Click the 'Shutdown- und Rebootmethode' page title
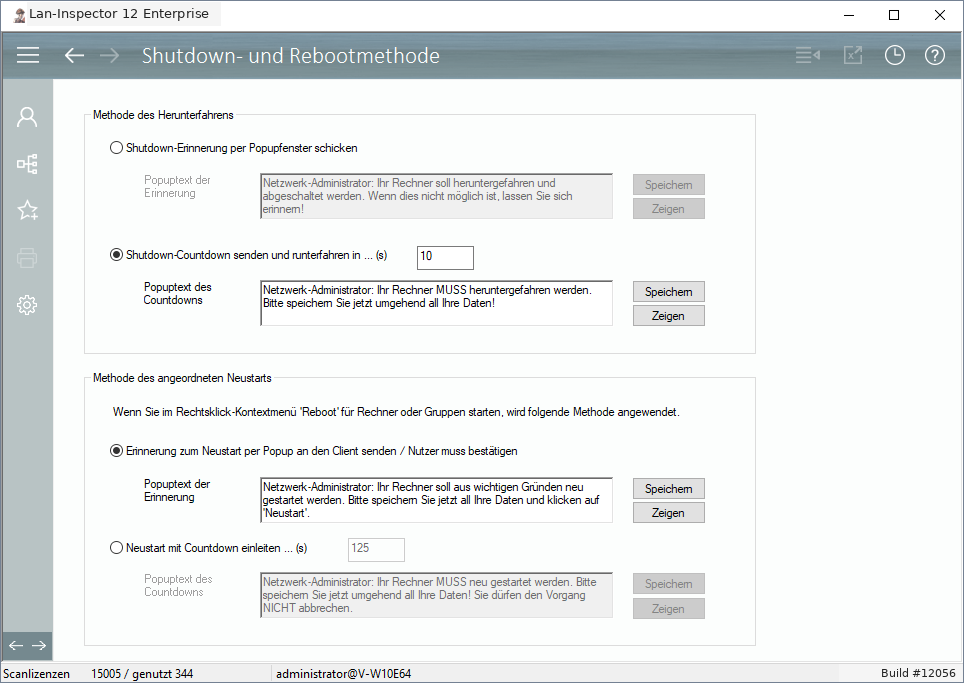Image resolution: width=964 pixels, height=683 pixels. 291,56
